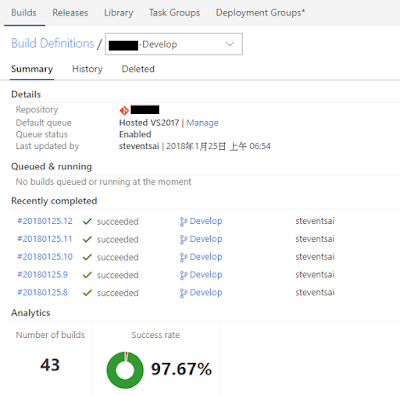Image resolution: width=400 pixels, height=395 pixels.
Task: Click branch icon on build #20180125.12 row
Action: (x=183, y=222)
